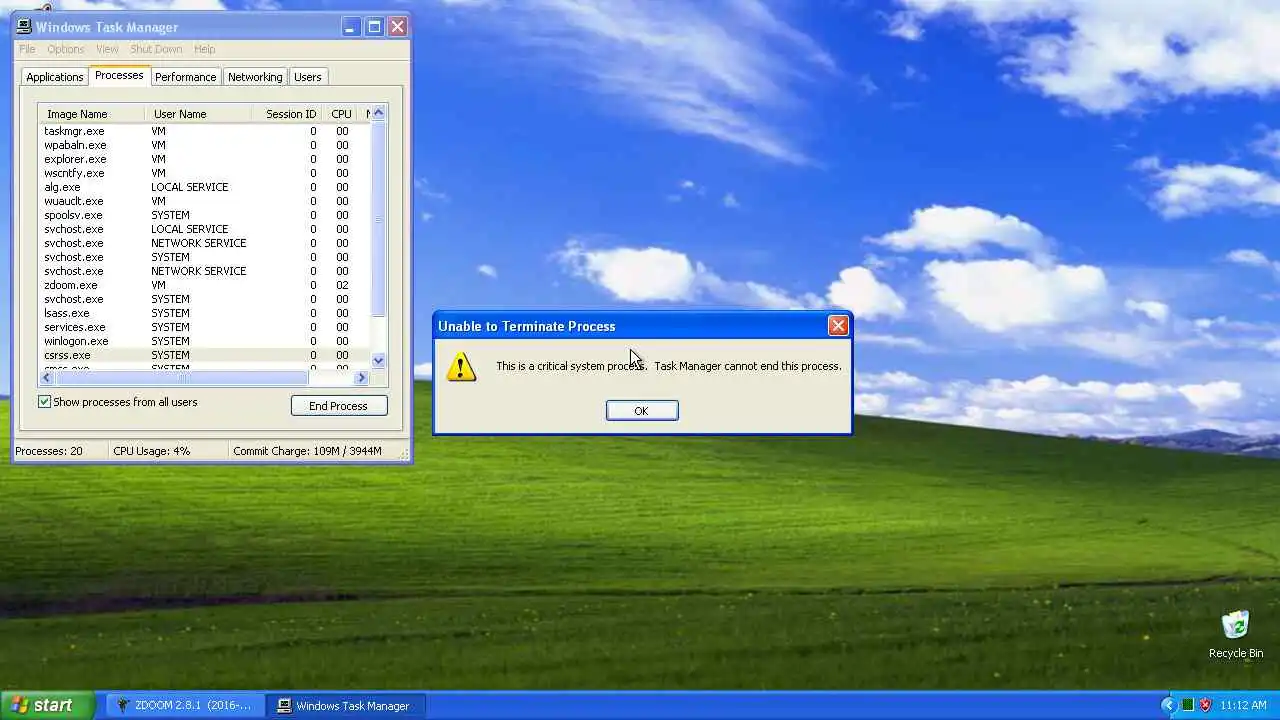Expand hidden tray icons with the arrow
1280x720 pixels.
[x=1168, y=705]
